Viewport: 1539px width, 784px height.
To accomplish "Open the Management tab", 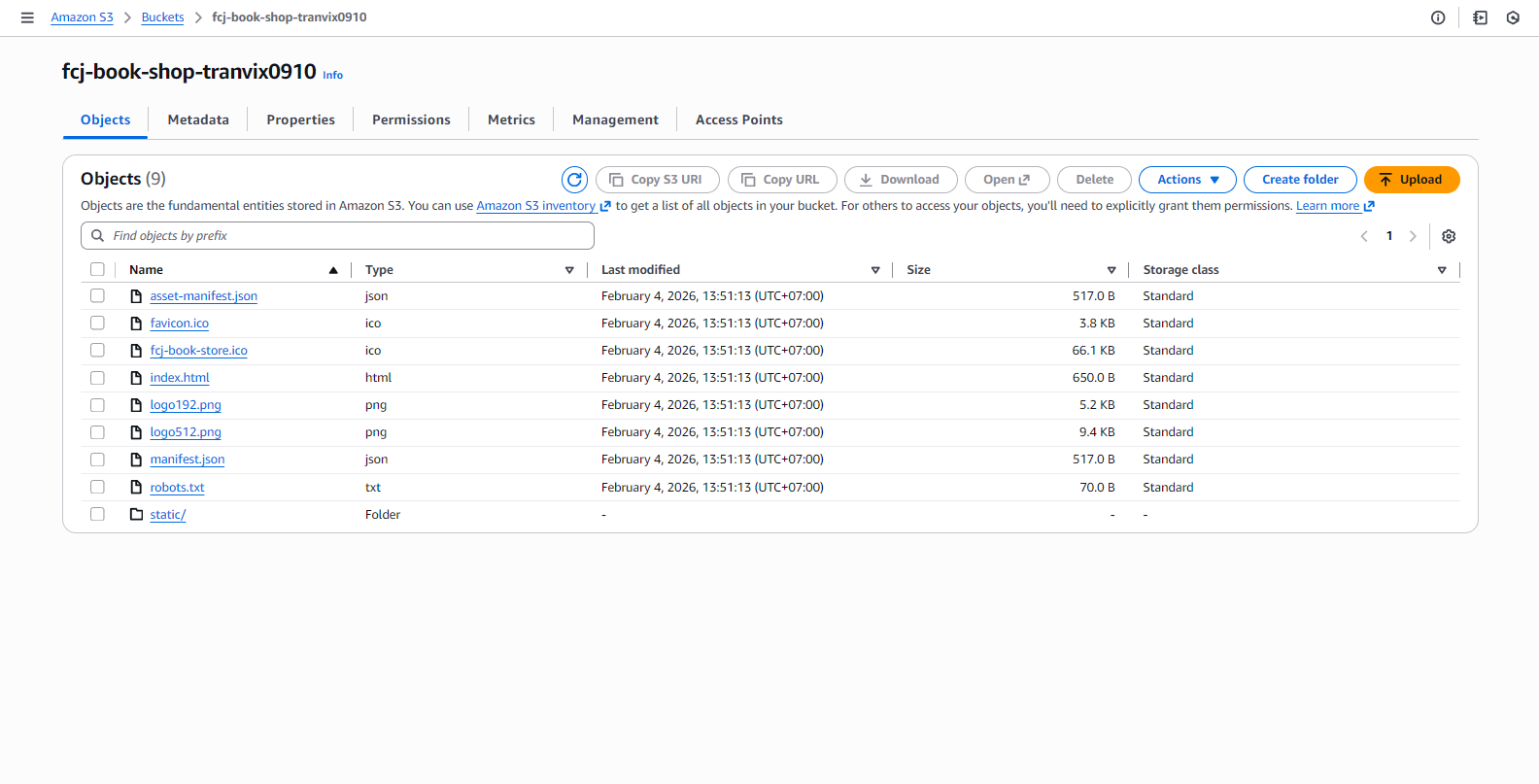I will pos(615,119).
